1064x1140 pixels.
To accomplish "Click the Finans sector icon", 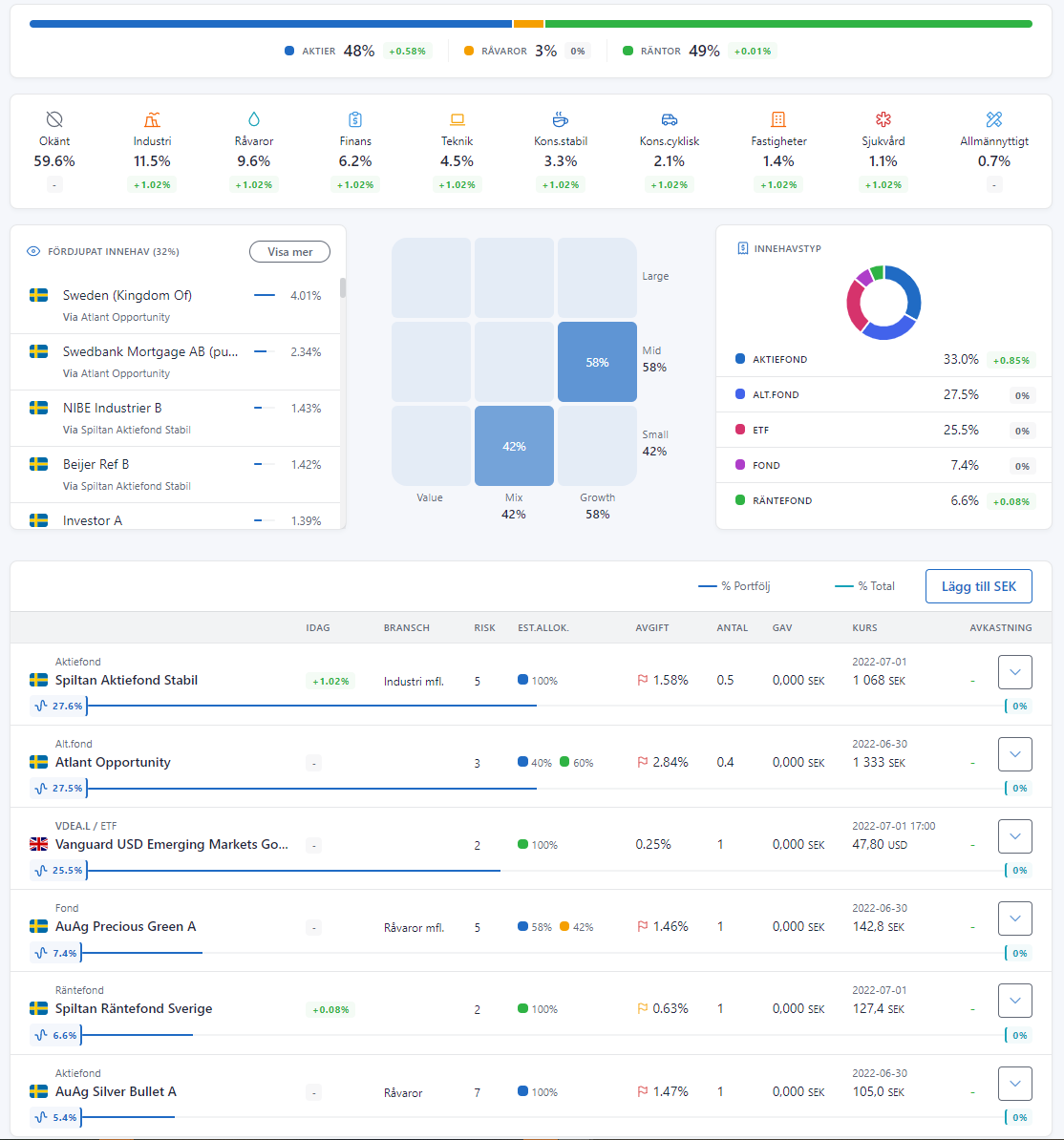I will [x=355, y=119].
